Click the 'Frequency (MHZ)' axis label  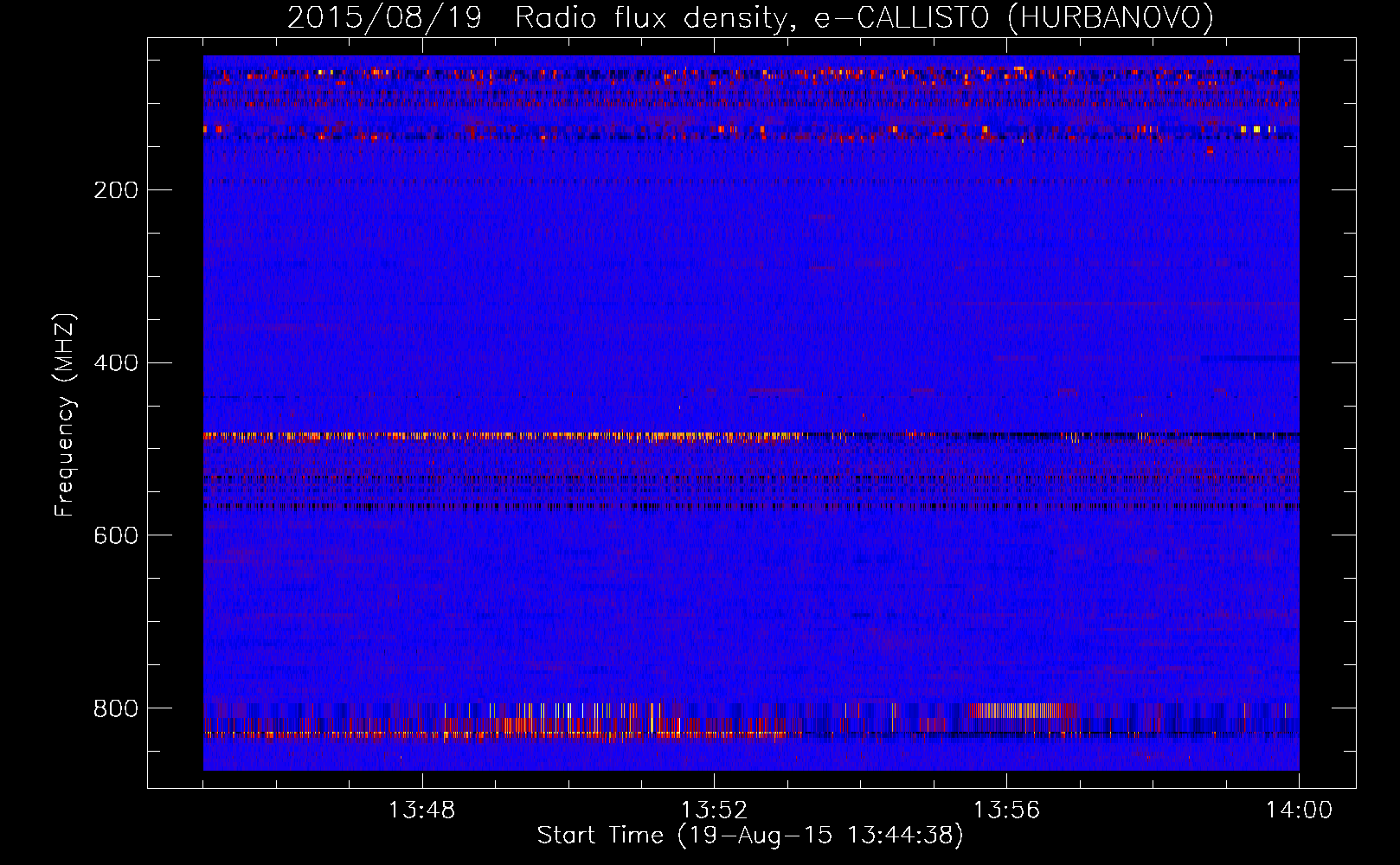64,415
